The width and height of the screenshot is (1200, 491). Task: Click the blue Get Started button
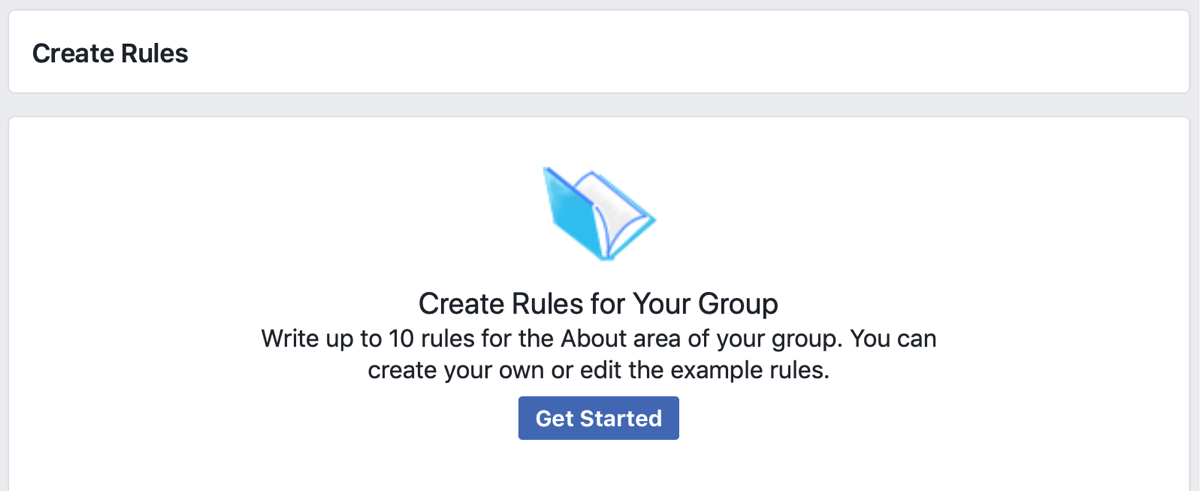coord(598,418)
